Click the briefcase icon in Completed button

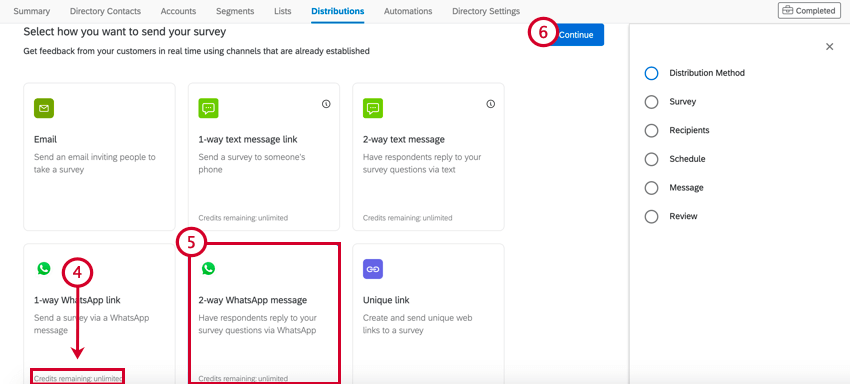(x=788, y=10)
